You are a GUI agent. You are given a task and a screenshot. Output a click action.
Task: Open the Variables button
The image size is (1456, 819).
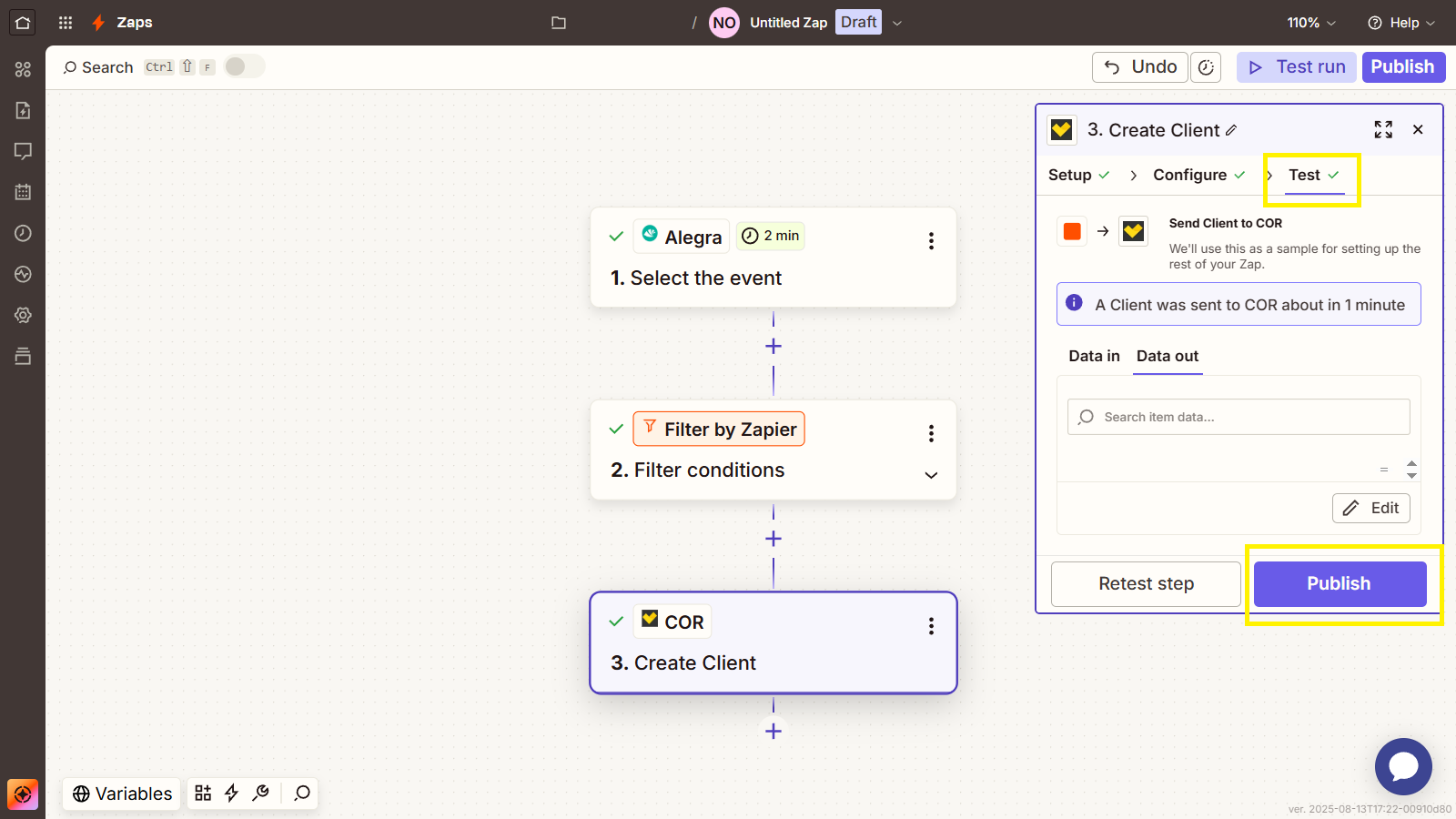click(x=122, y=794)
